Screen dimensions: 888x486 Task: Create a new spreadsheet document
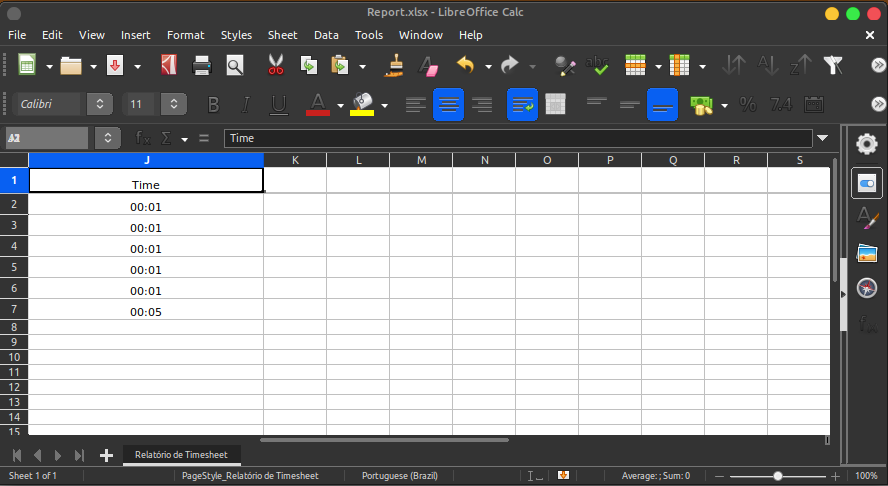coord(27,66)
